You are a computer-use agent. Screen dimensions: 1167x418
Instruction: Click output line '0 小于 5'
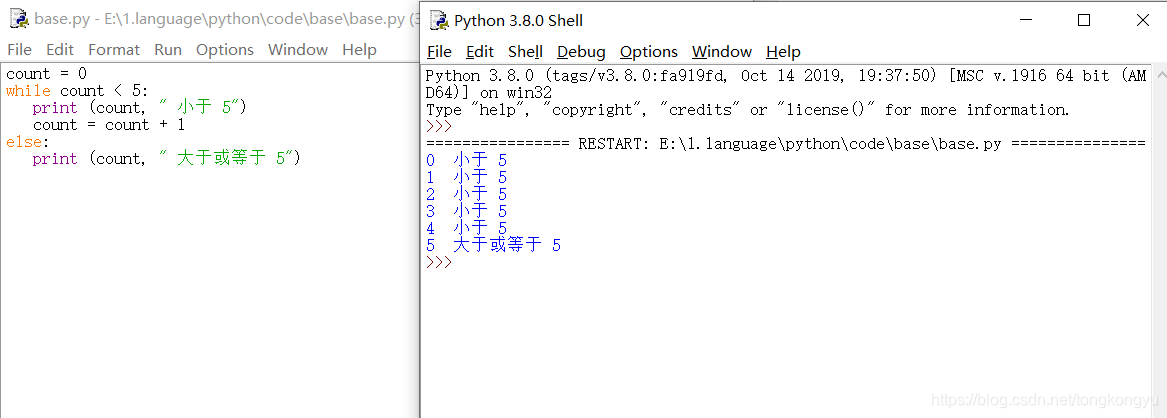[467, 160]
